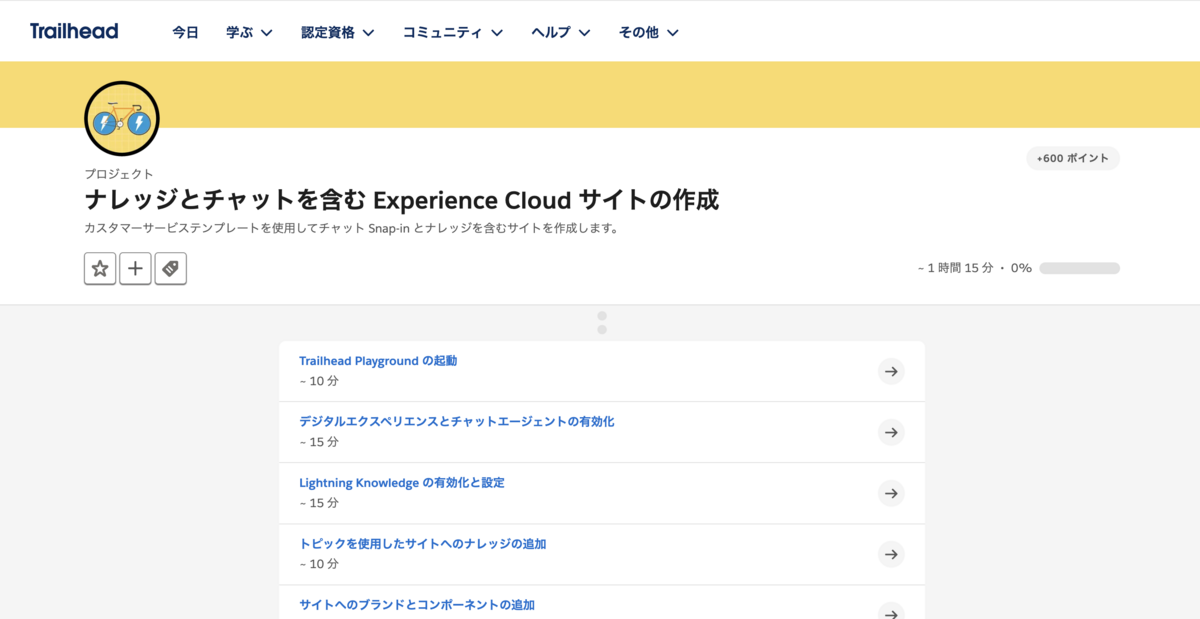Expand the 認定資格 dropdown menu
This screenshot has height=619, width=1200.
pyautogui.click(x=338, y=32)
